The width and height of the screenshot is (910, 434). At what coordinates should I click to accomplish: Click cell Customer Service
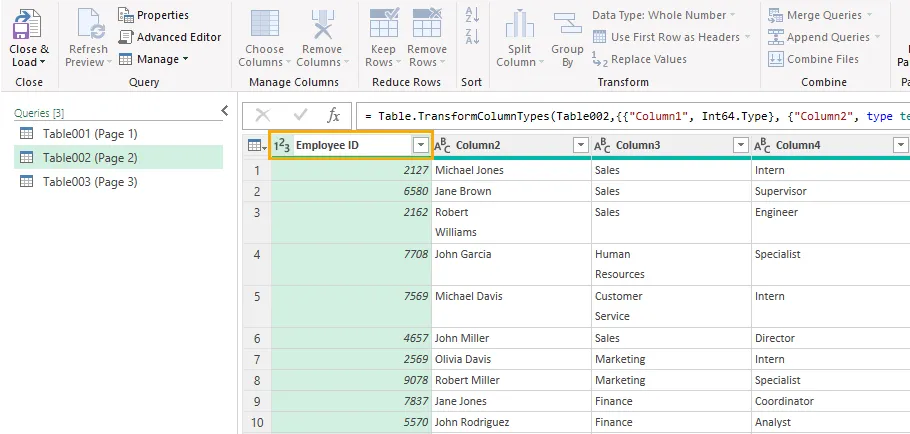coord(671,306)
